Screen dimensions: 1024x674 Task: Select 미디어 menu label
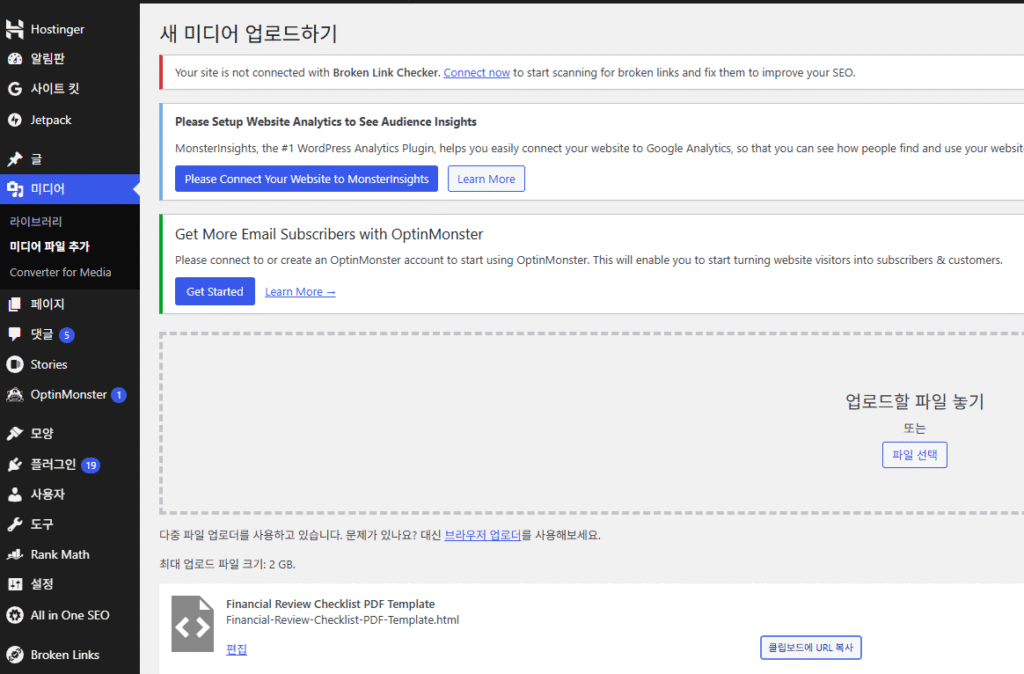pos(48,189)
